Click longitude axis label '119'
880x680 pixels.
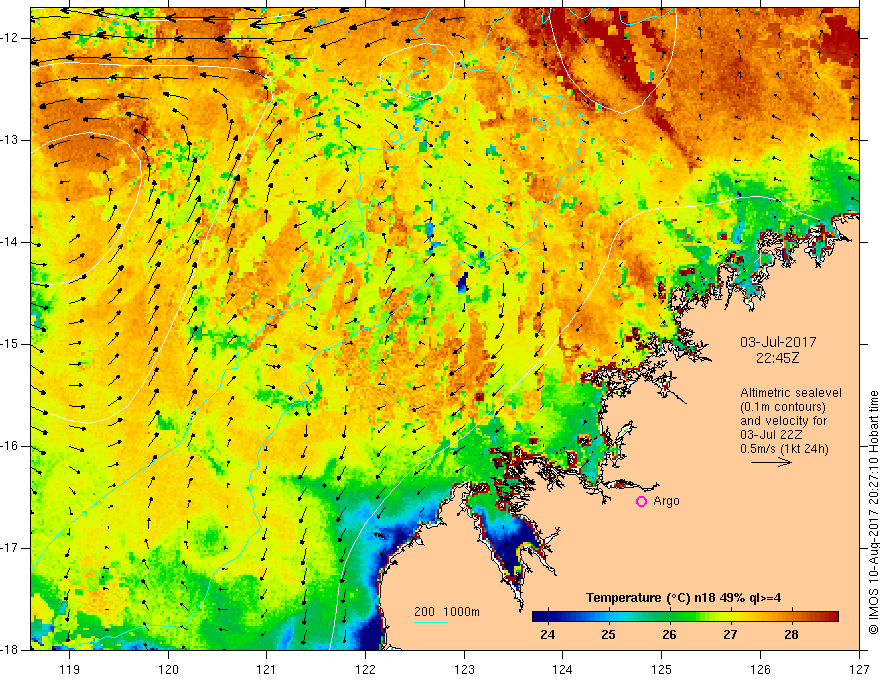tap(70, 669)
